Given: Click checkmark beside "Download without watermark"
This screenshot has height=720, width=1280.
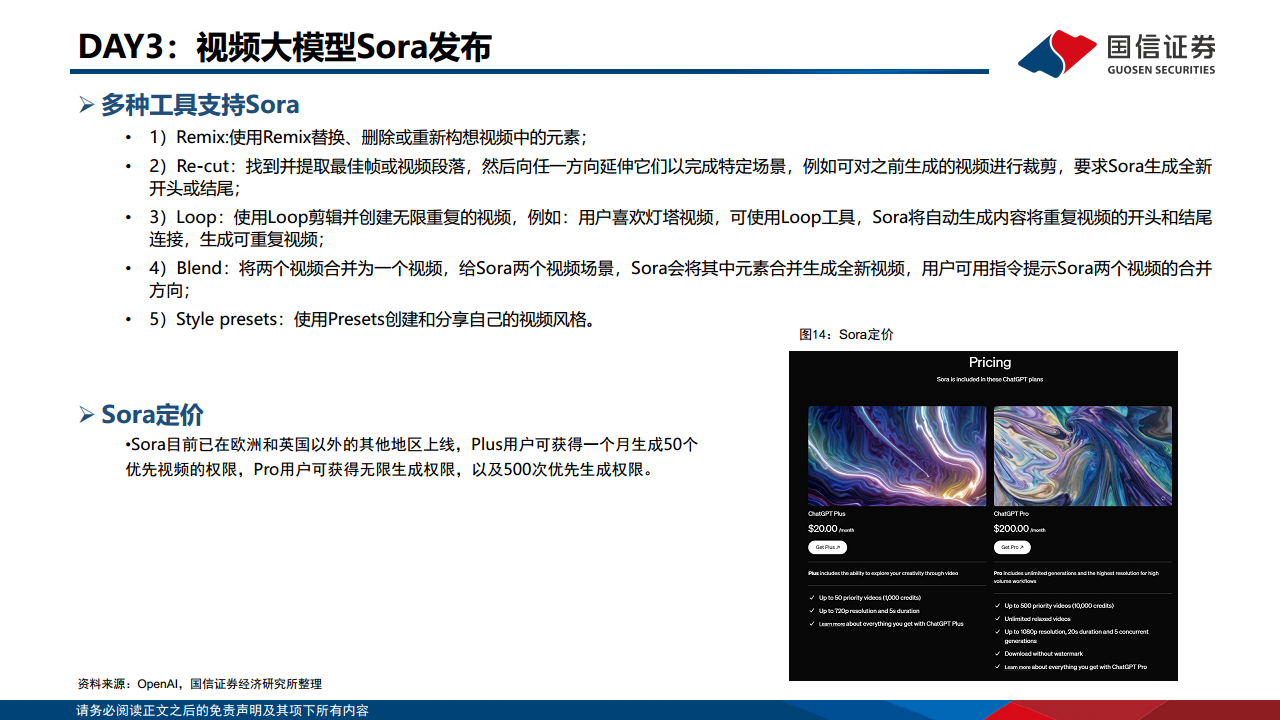Looking at the screenshot, I should click(x=997, y=654).
